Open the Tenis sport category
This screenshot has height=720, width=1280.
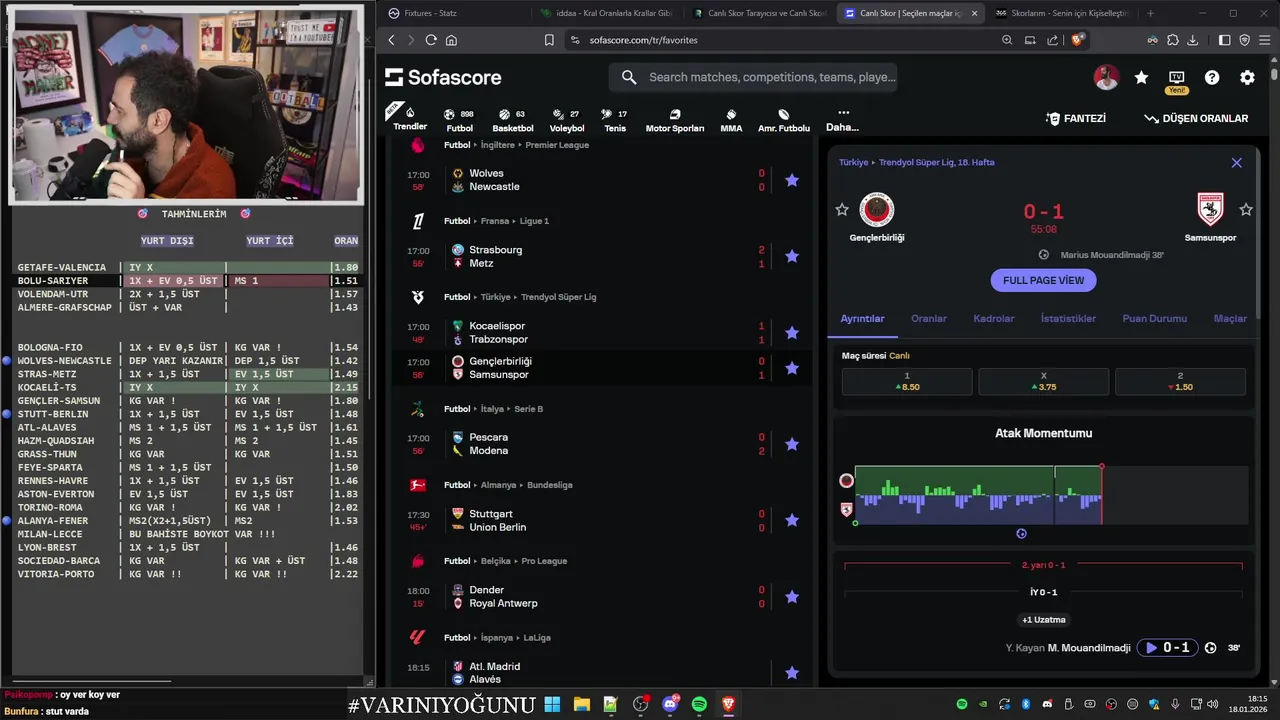tap(614, 120)
